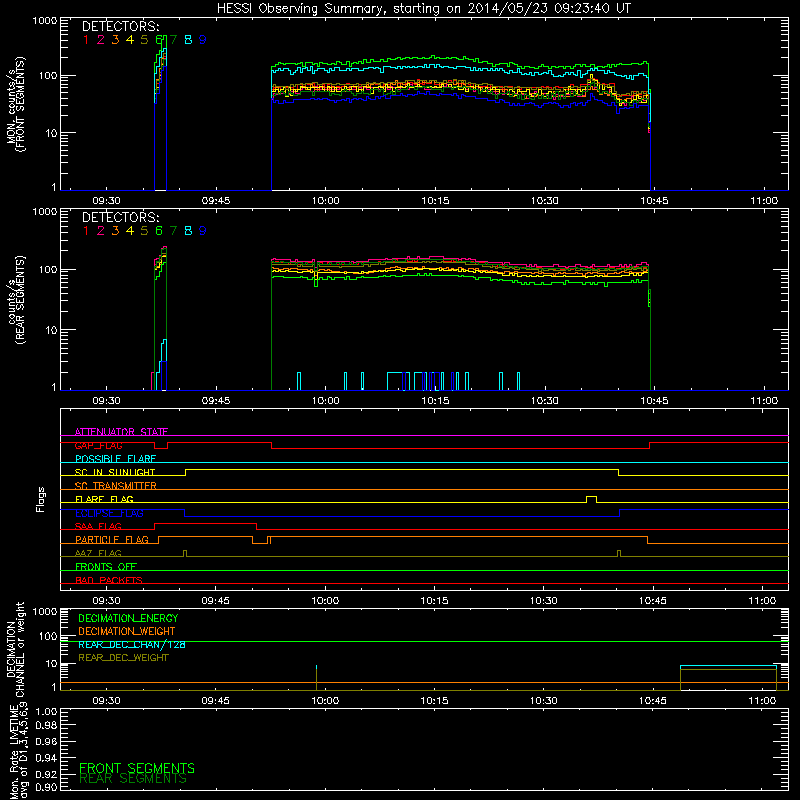Image resolution: width=800 pixels, height=800 pixels.
Task: Click the HESSI Observing Summary title text
Action: click(x=424, y=9)
